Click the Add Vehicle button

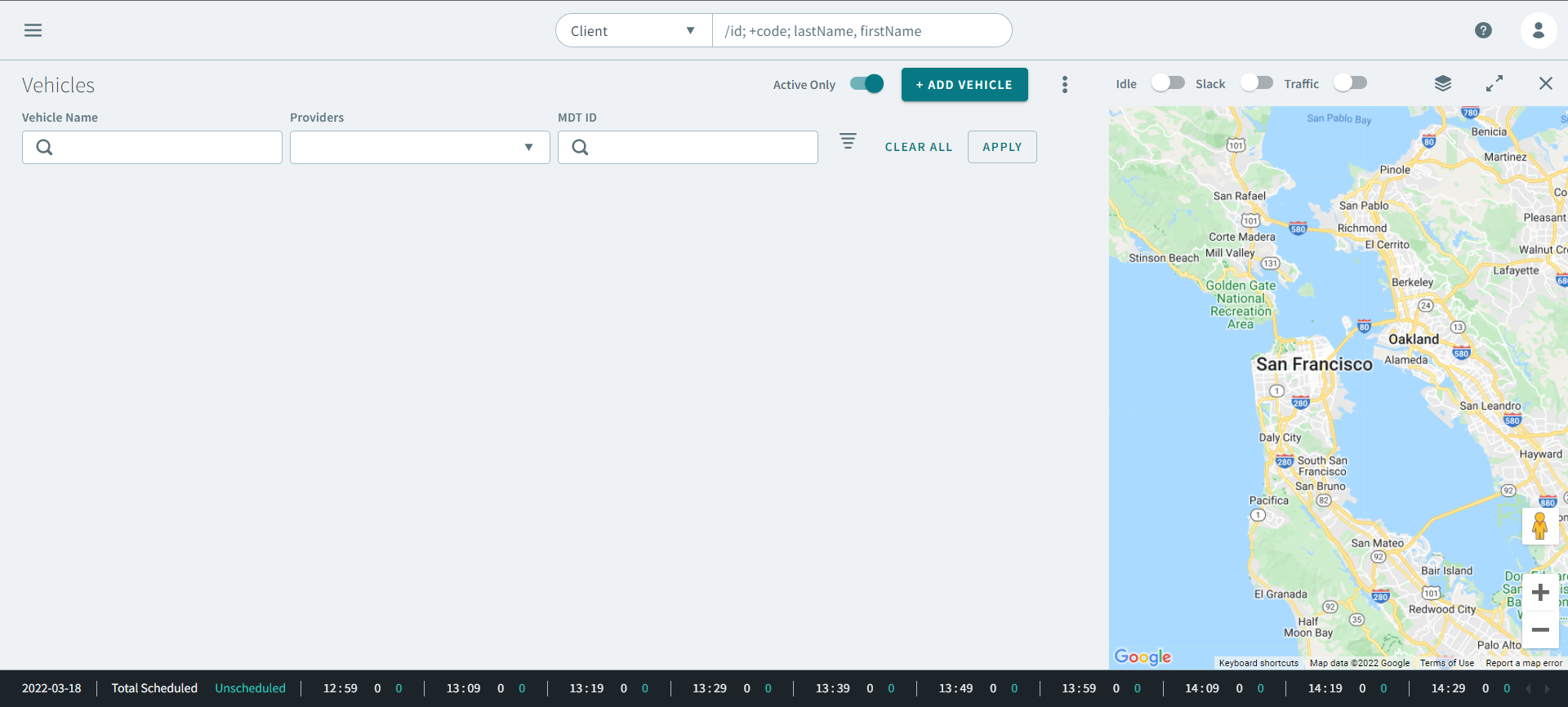pyautogui.click(x=964, y=85)
